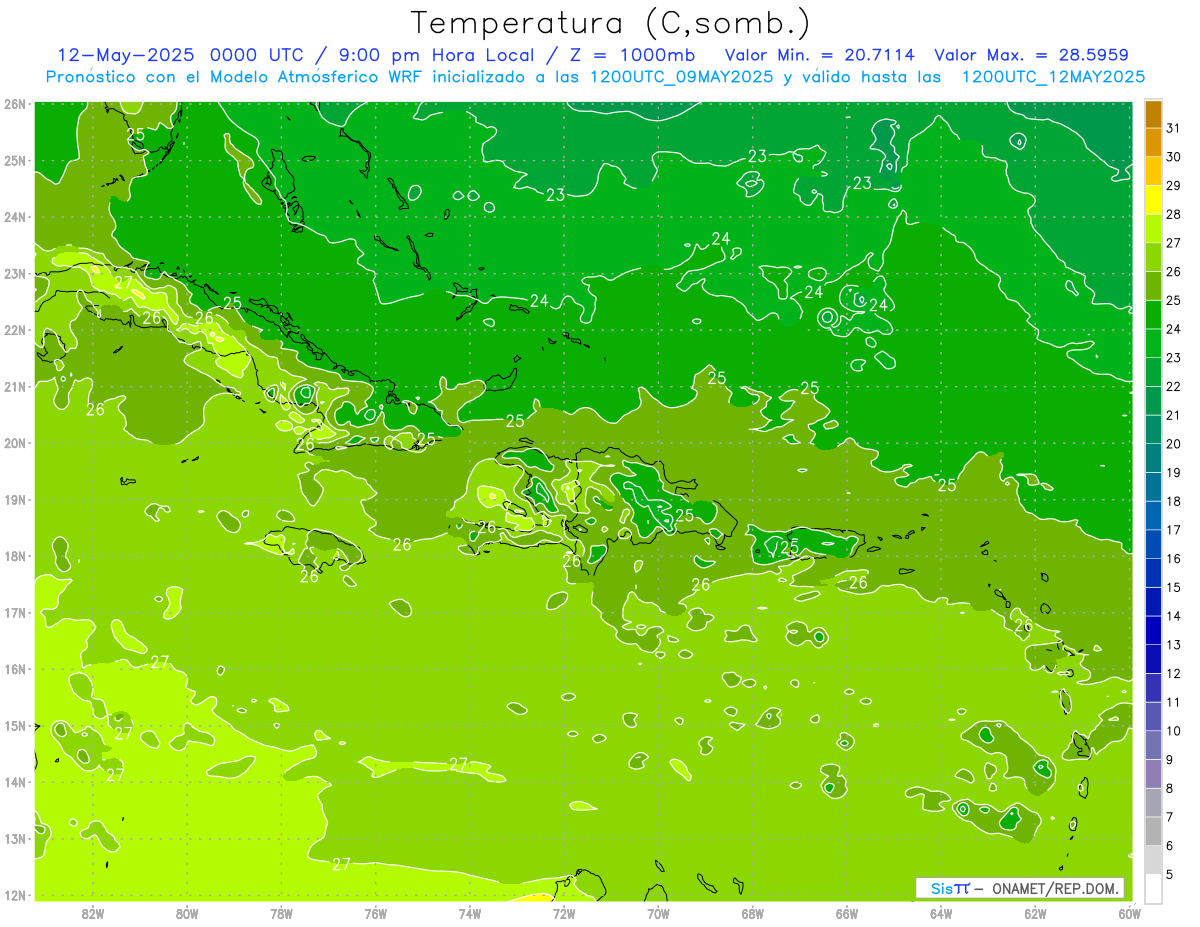Screen dimensions: 1200x927
Task: Click the '23N' latitude axis label
Action: [x=15, y=274]
